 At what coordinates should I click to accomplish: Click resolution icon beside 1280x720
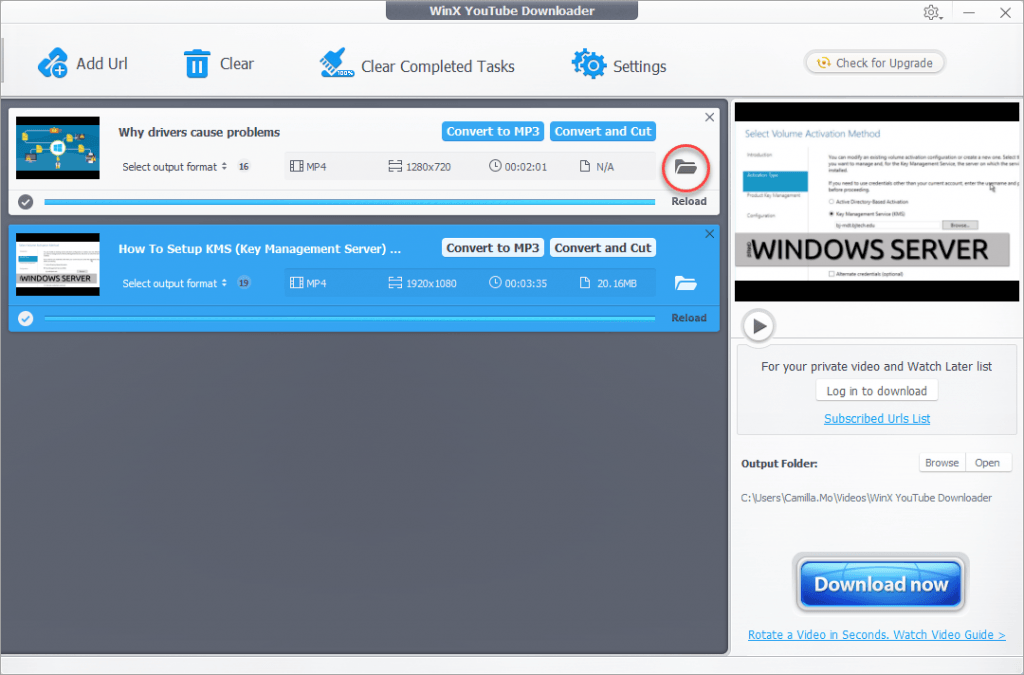click(395, 166)
